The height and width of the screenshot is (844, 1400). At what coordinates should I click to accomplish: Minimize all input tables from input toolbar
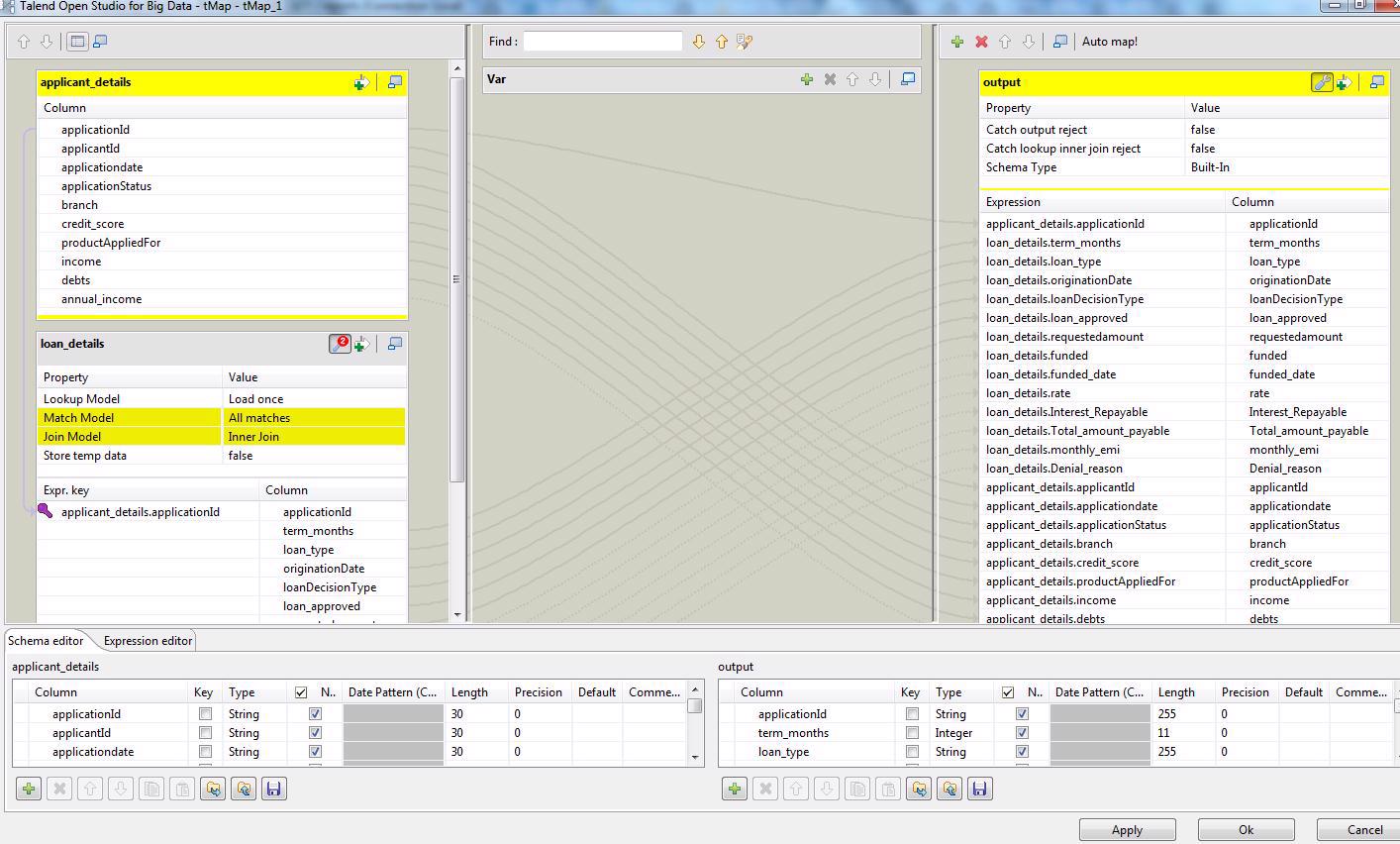point(100,42)
